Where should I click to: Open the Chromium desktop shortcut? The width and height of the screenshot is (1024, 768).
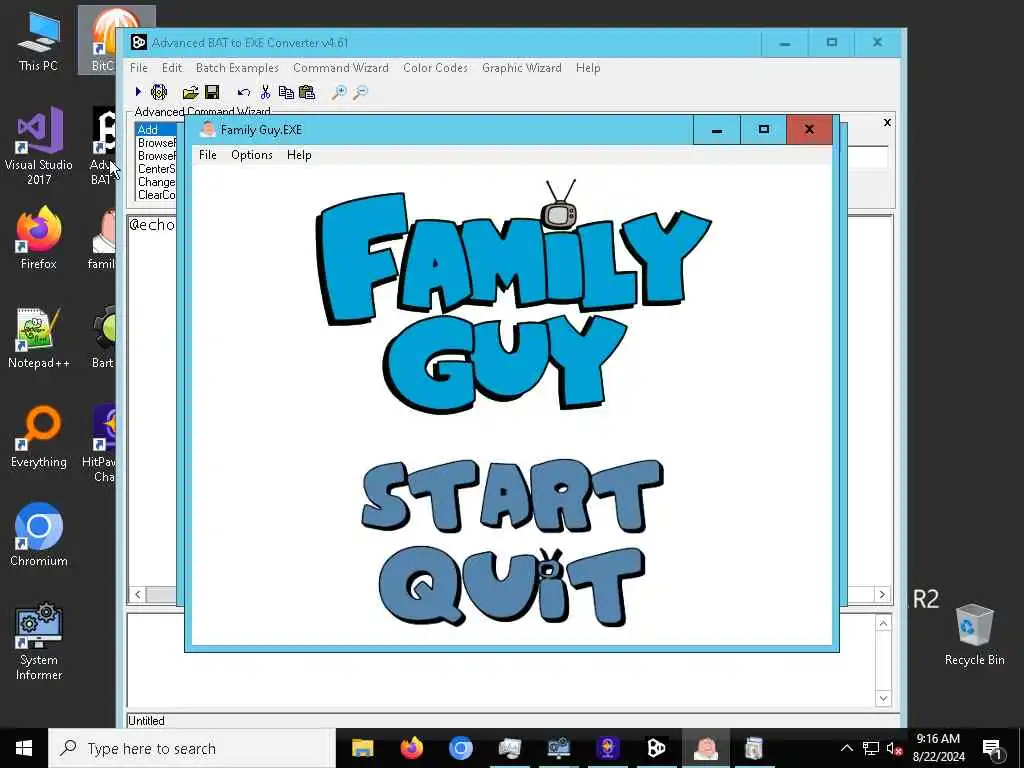click(39, 534)
